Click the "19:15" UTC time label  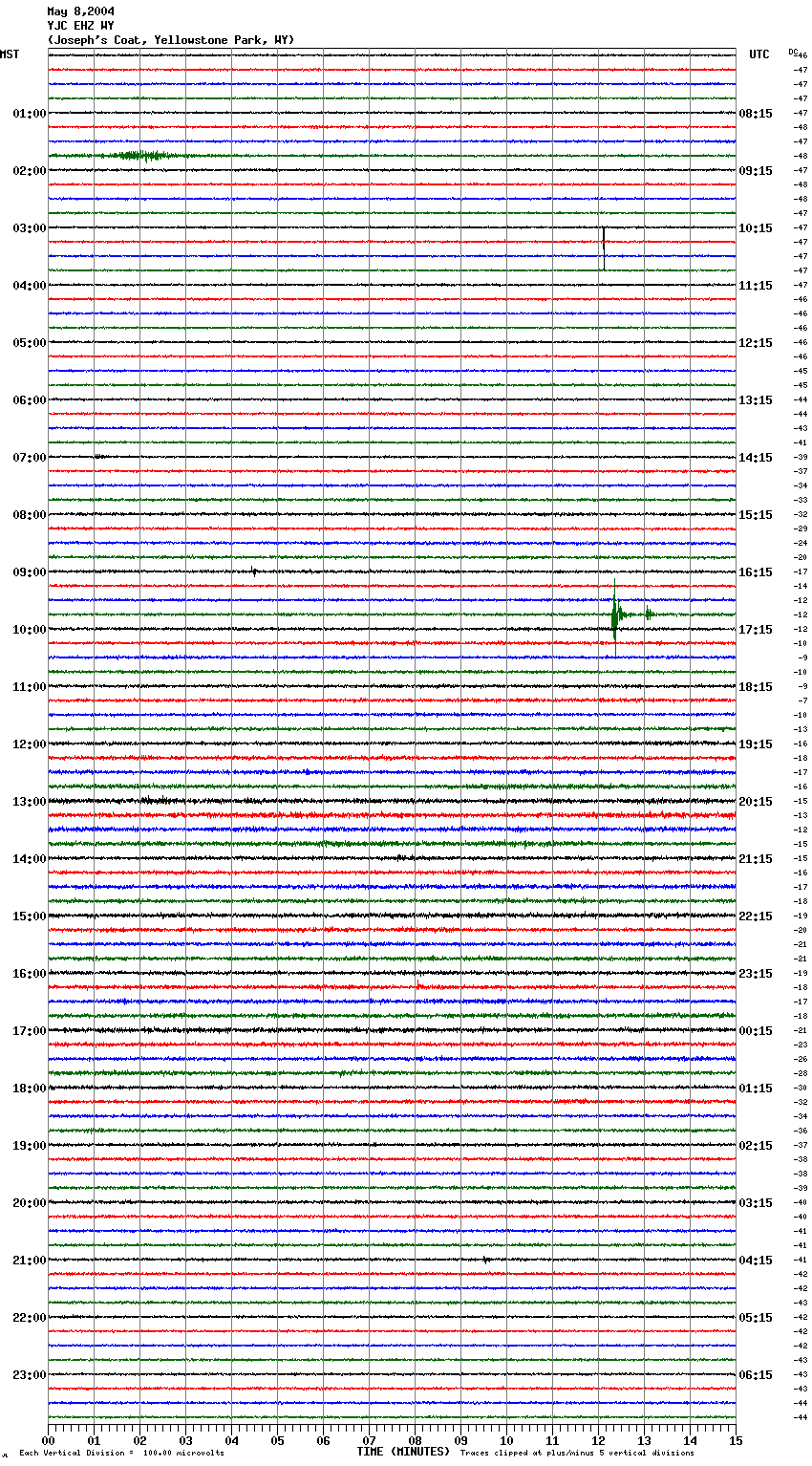(x=756, y=744)
